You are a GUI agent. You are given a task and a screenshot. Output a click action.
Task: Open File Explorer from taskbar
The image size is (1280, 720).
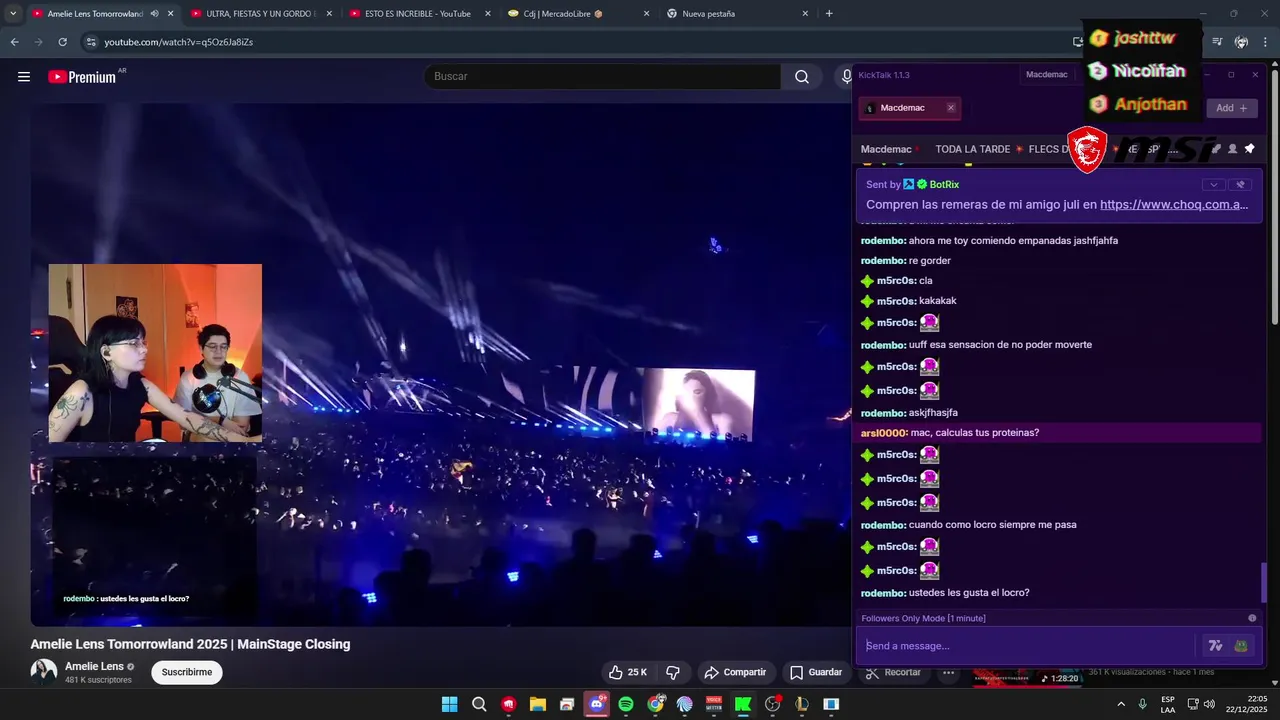(537, 704)
